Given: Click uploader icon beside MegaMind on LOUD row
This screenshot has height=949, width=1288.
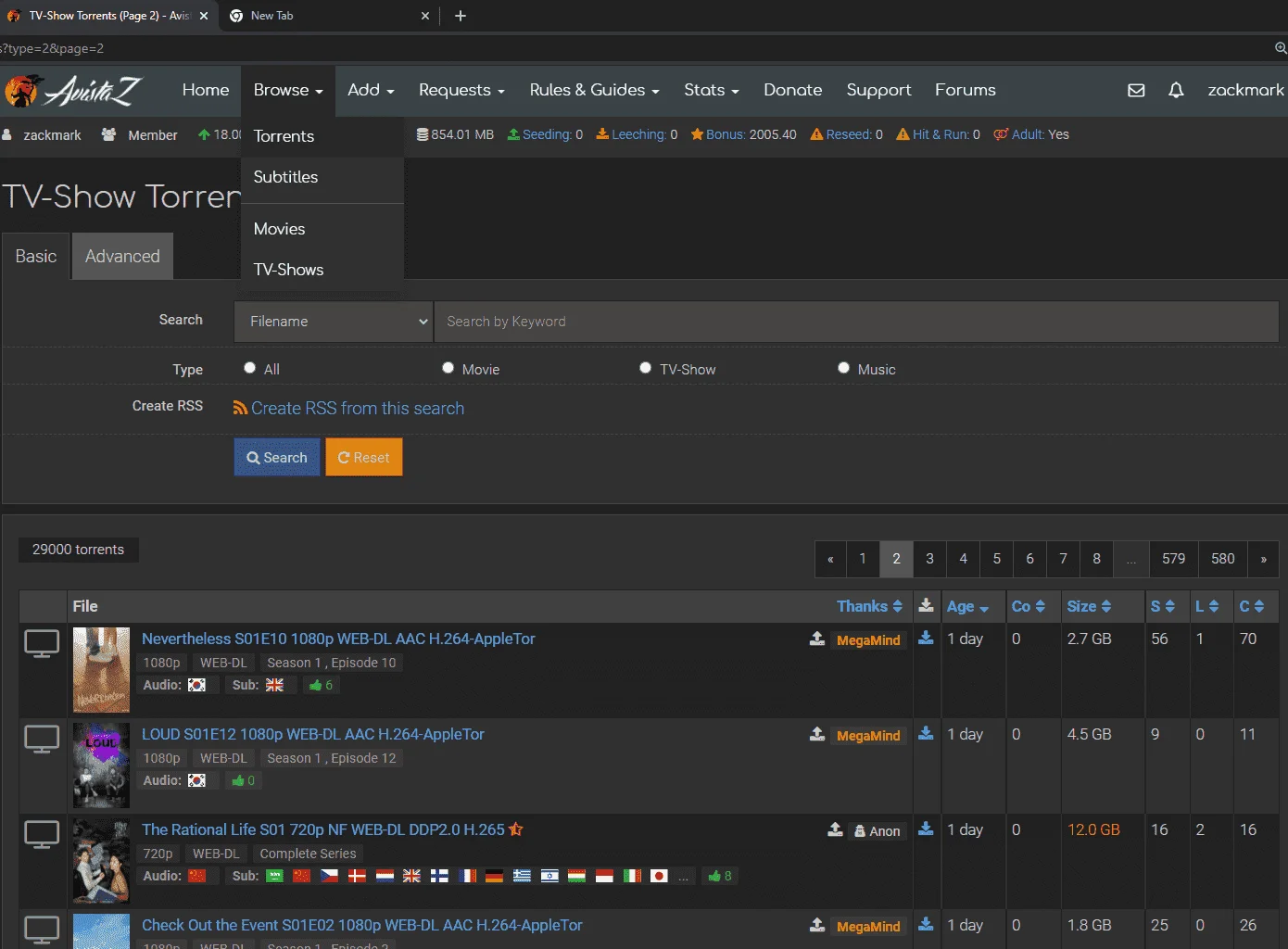Looking at the screenshot, I should pos(817,734).
